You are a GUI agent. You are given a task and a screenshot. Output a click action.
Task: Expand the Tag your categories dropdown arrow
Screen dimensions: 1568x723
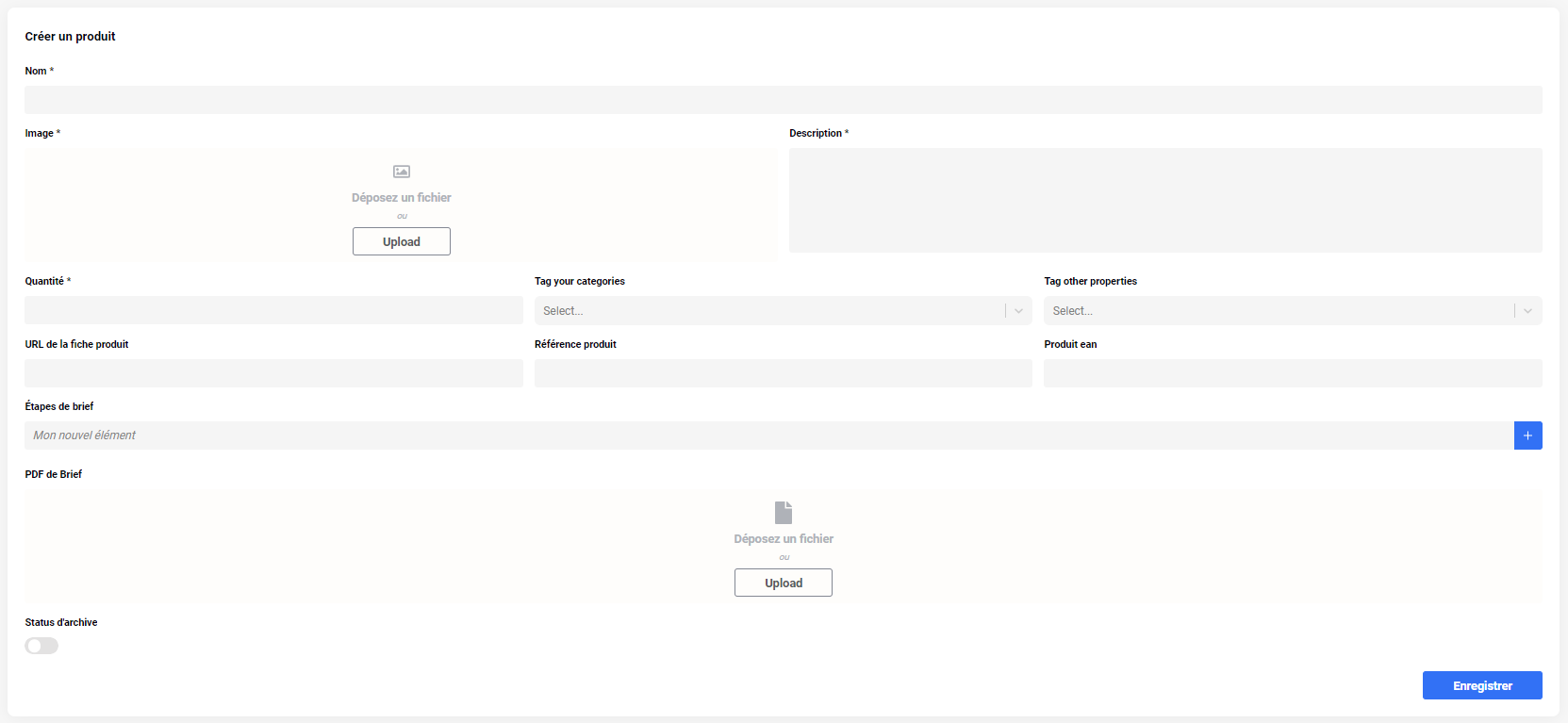click(1018, 311)
